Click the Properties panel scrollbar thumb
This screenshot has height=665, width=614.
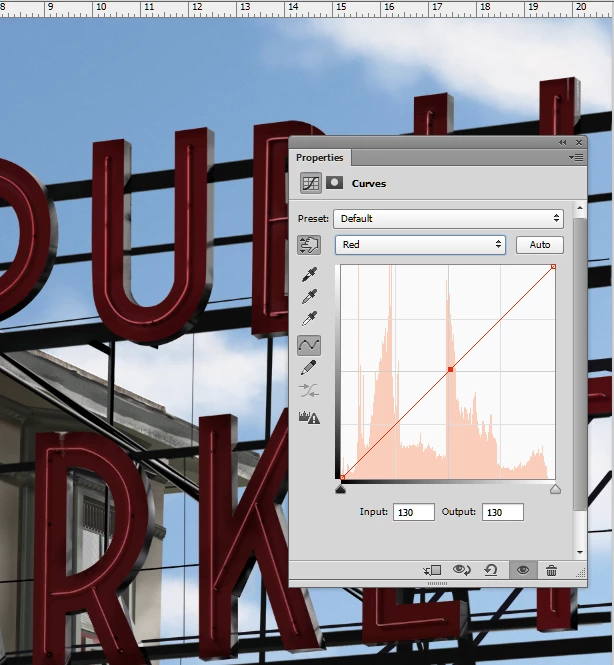(x=580, y=365)
